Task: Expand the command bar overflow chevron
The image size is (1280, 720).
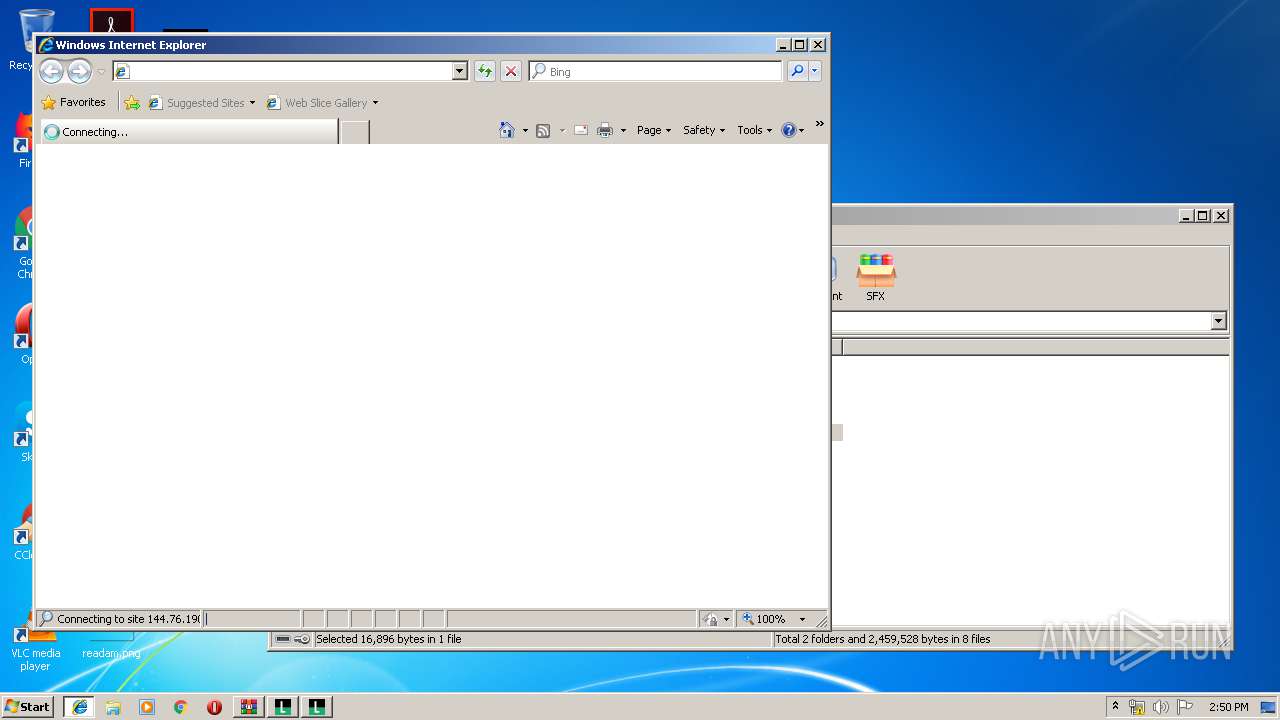Action: click(x=819, y=124)
